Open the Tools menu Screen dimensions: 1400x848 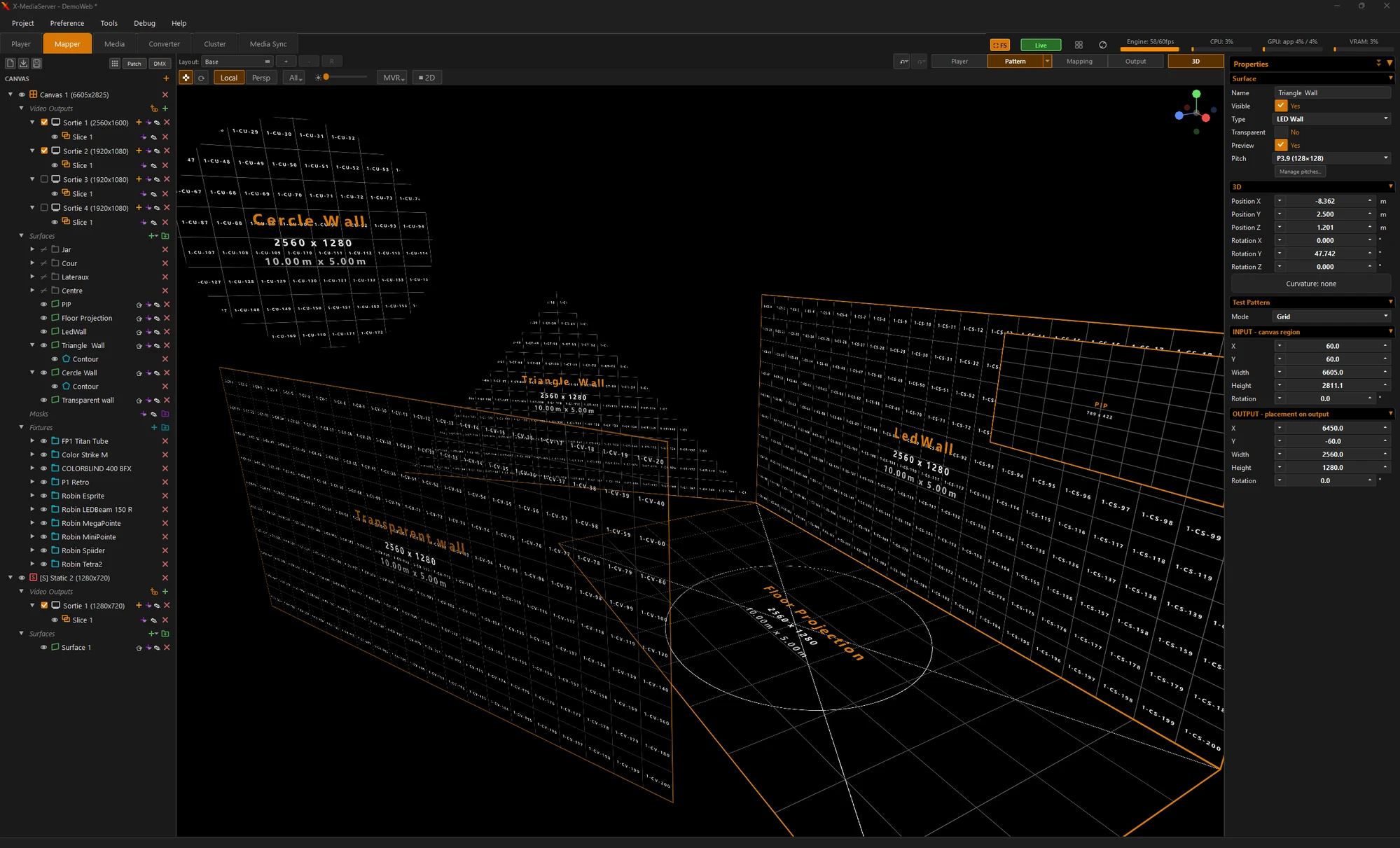point(109,23)
